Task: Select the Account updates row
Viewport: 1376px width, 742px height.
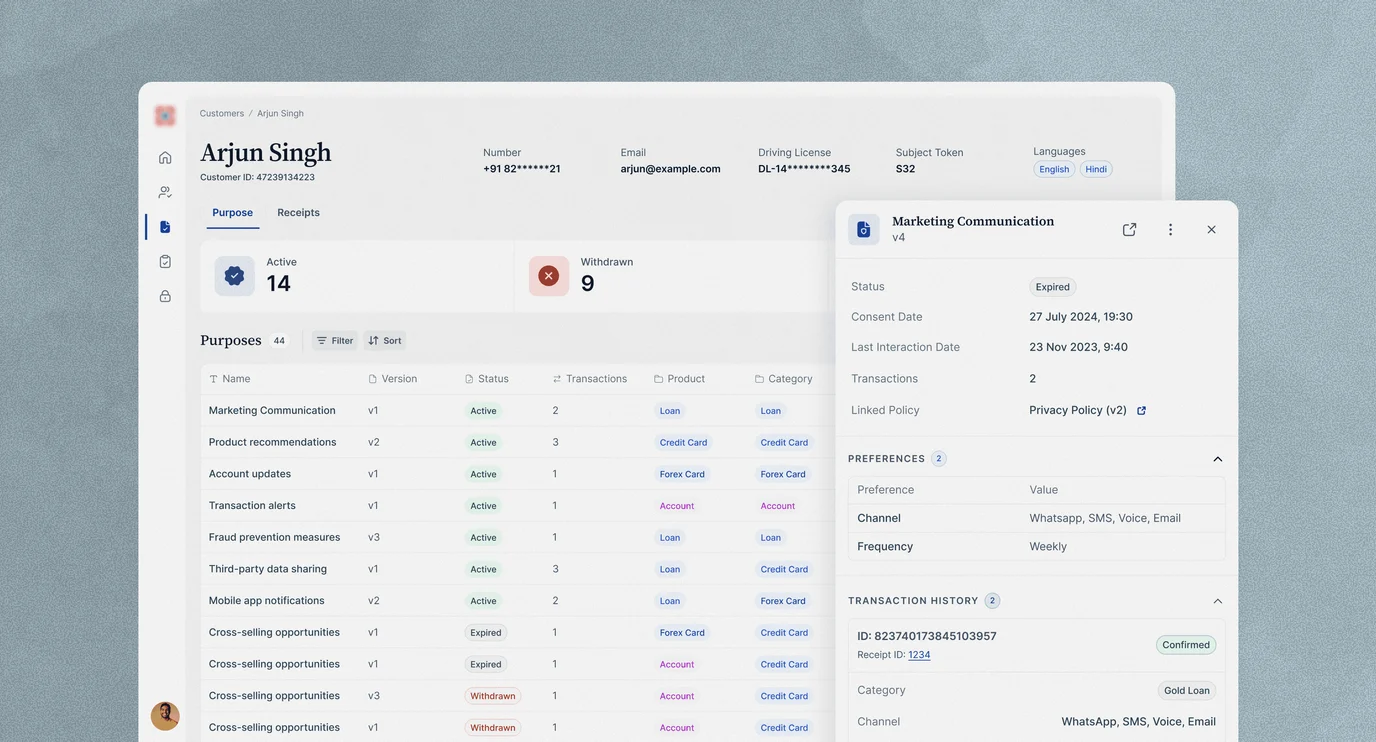Action: click(518, 474)
